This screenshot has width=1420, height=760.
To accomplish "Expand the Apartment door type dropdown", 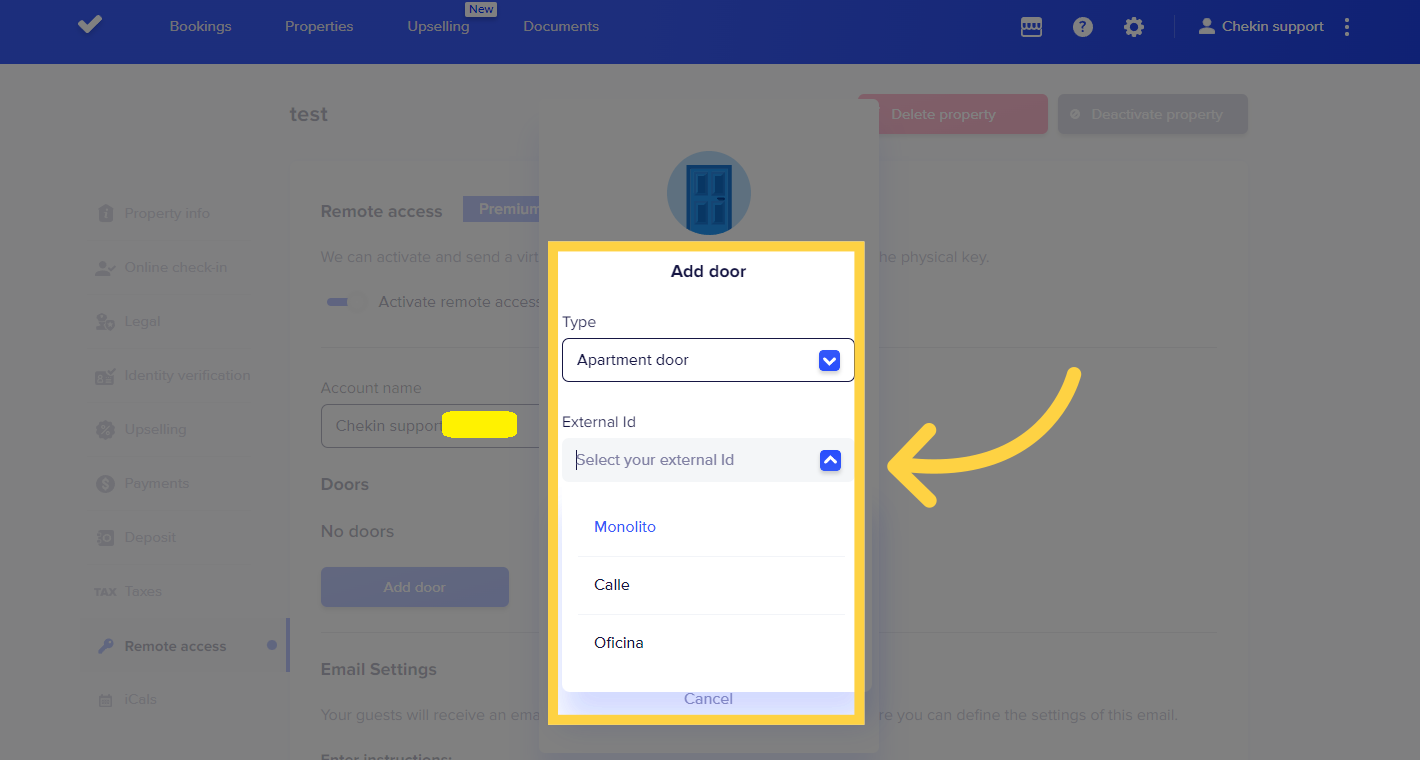I will click(829, 360).
